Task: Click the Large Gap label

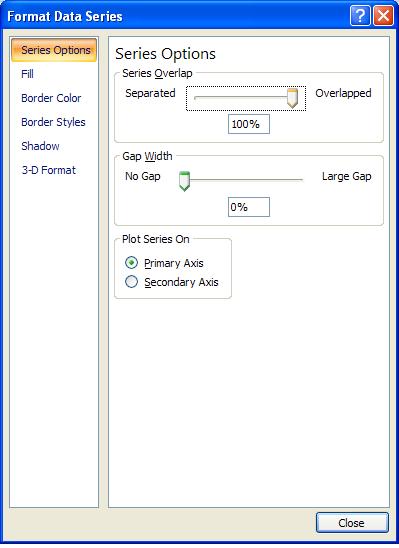Action: click(346, 176)
